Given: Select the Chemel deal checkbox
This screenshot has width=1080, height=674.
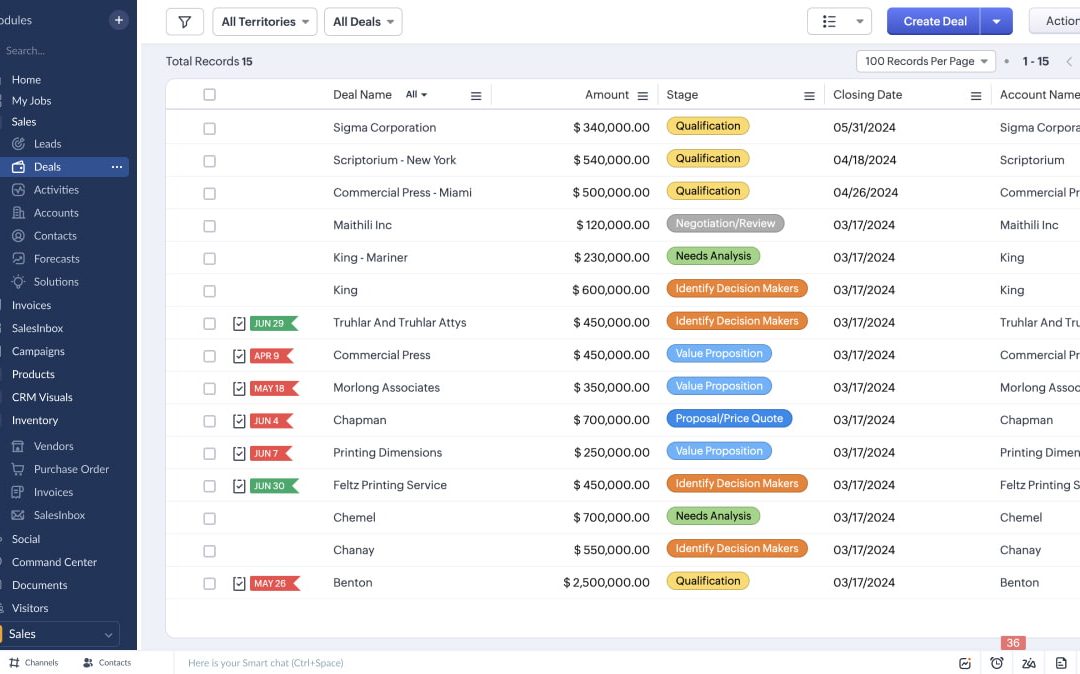Looking at the screenshot, I should [209, 518].
